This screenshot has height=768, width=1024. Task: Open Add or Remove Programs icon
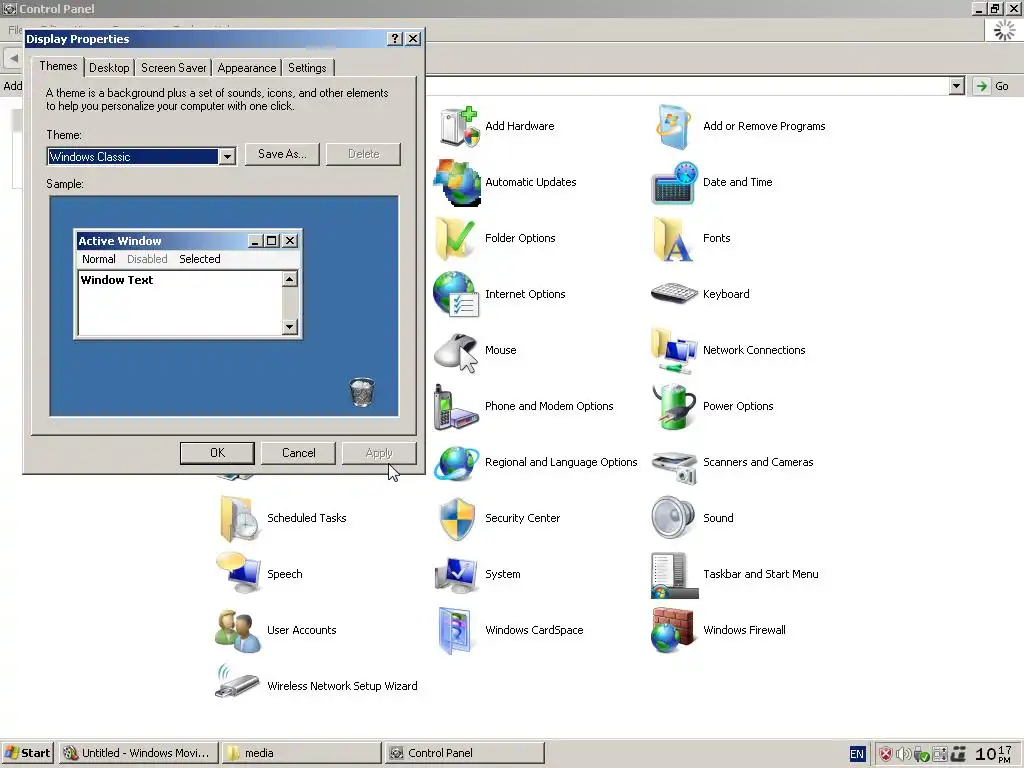[x=674, y=127]
